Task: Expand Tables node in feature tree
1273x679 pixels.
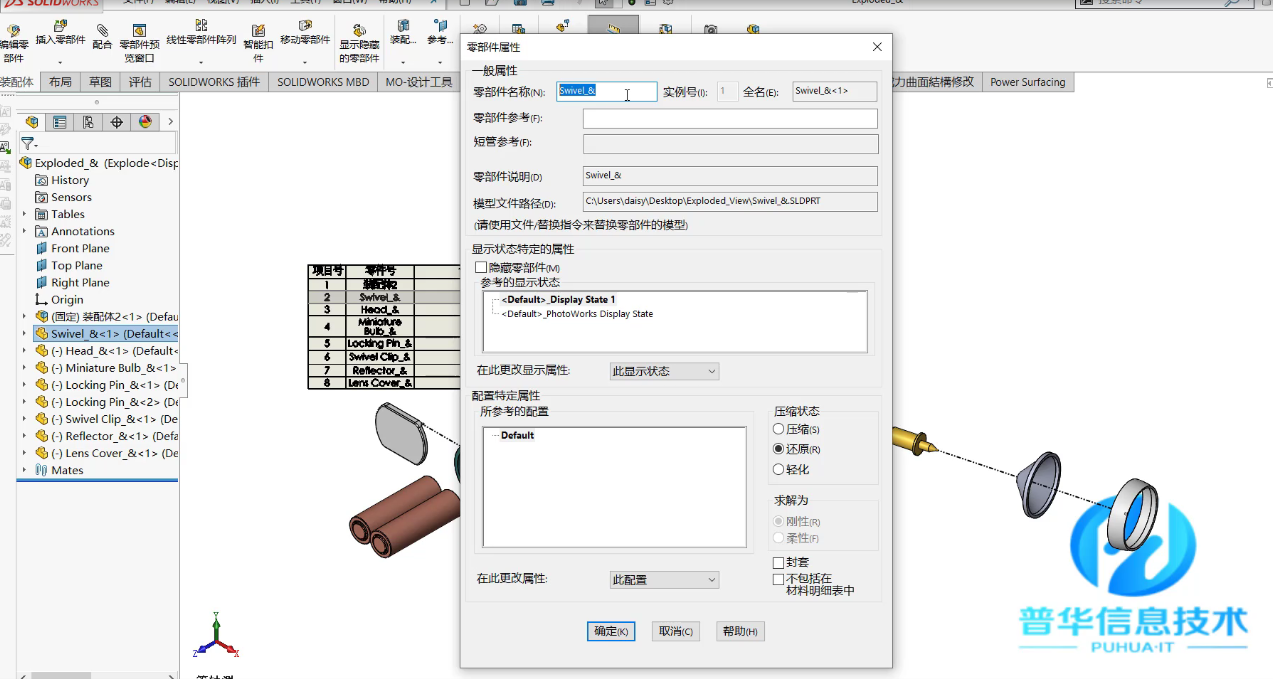Action: click(x=25, y=214)
